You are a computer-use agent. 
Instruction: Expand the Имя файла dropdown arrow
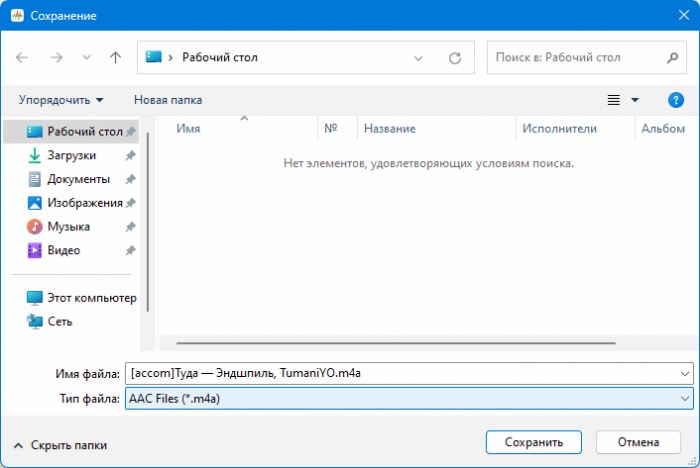point(684,374)
